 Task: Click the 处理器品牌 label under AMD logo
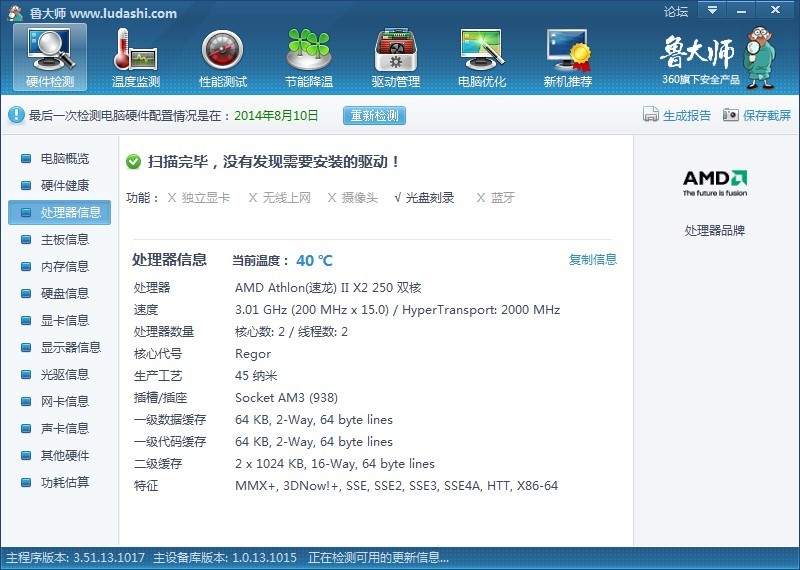point(715,231)
